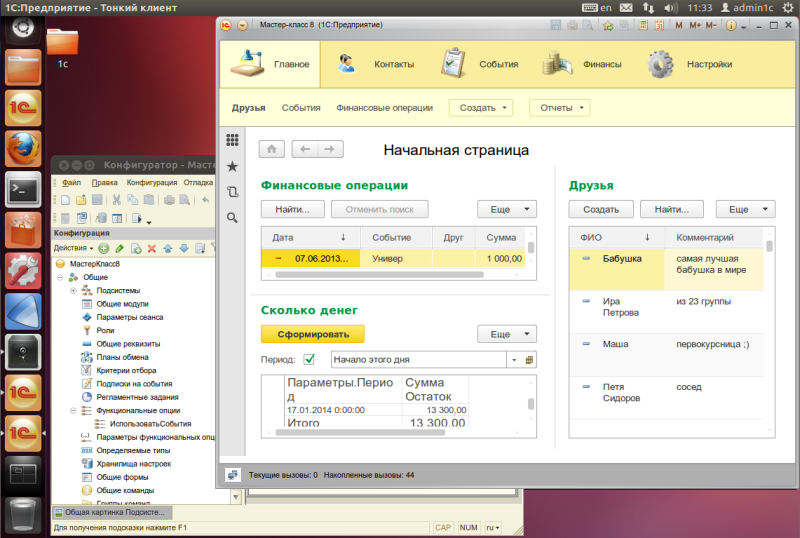Collapse the Общие tree node

[60, 277]
